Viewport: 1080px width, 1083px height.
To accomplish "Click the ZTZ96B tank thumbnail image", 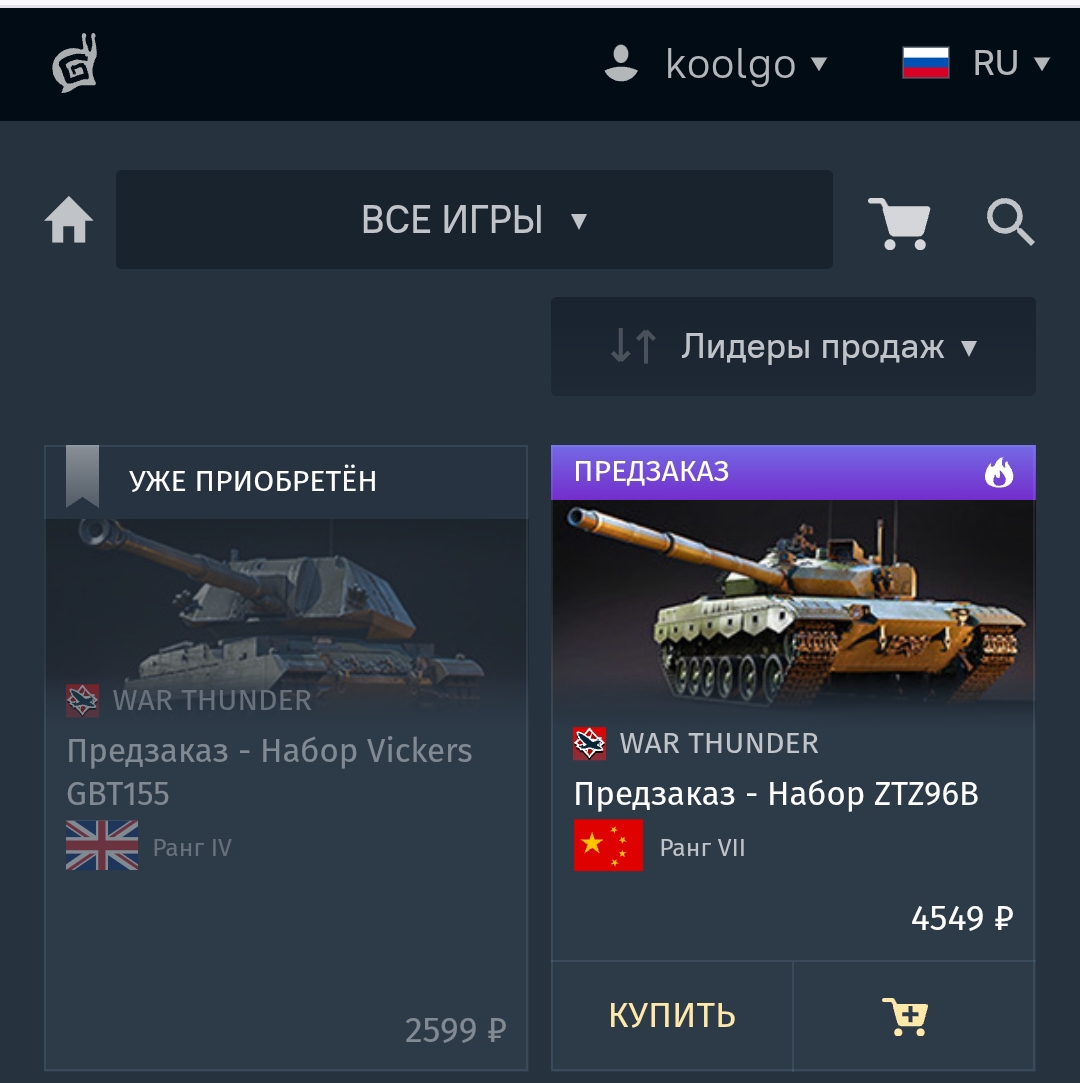I will tap(793, 608).
